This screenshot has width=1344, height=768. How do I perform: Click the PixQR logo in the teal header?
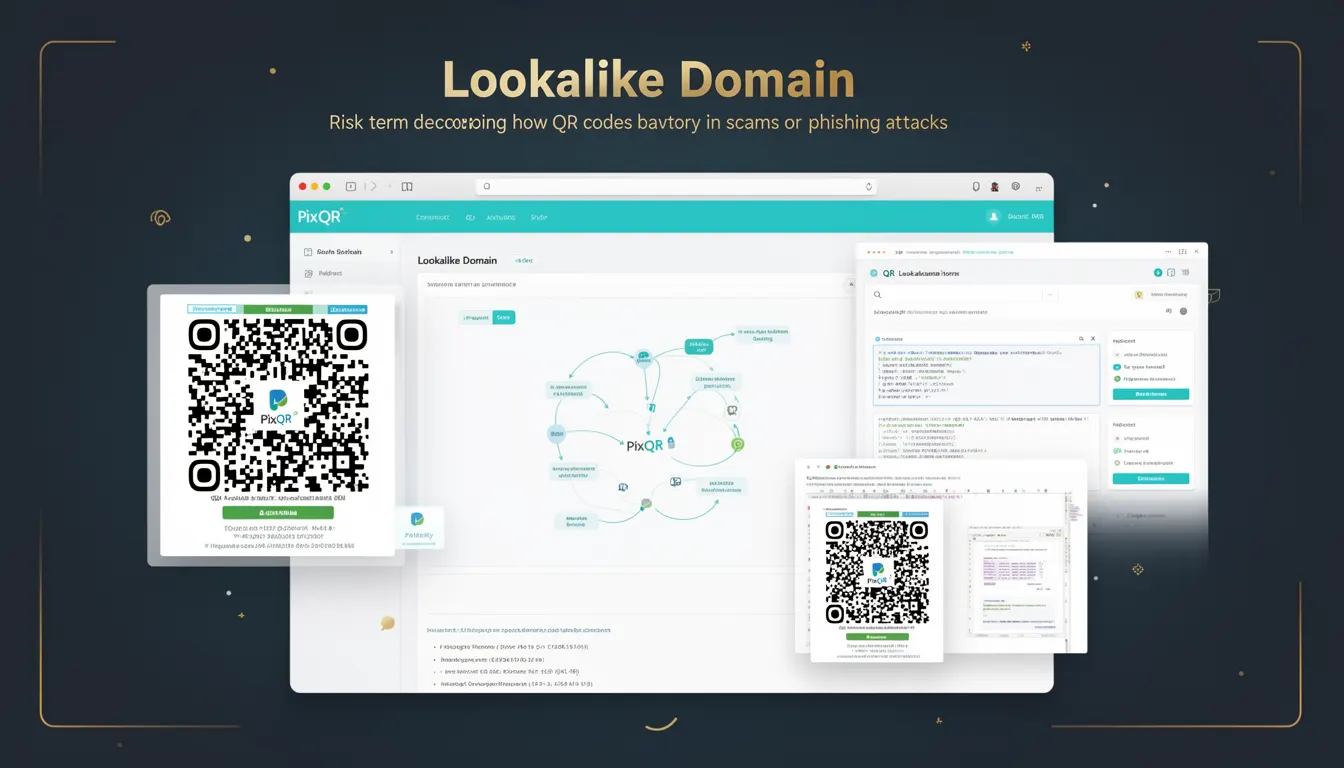[320, 216]
